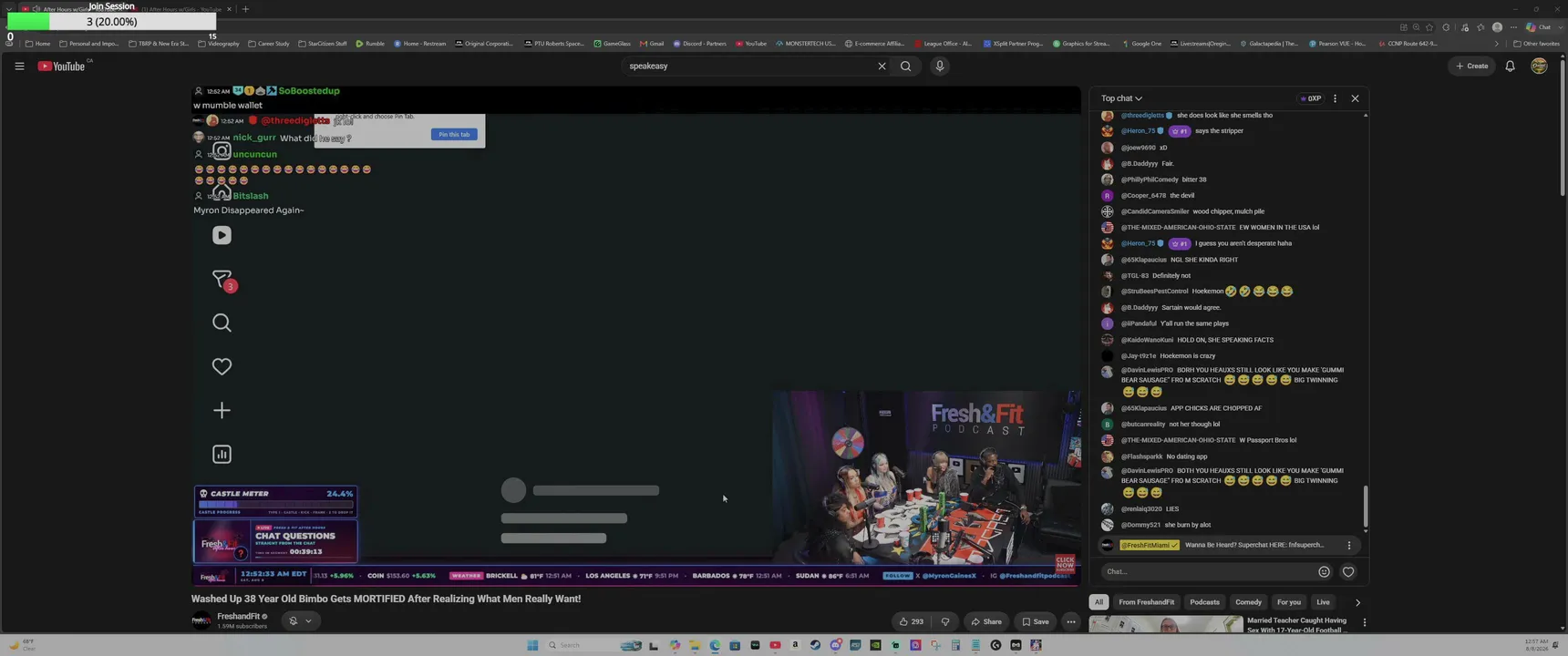The width and height of the screenshot is (1568, 656).
Task: Go to the YouTube home logo
Action: click(61, 66)
